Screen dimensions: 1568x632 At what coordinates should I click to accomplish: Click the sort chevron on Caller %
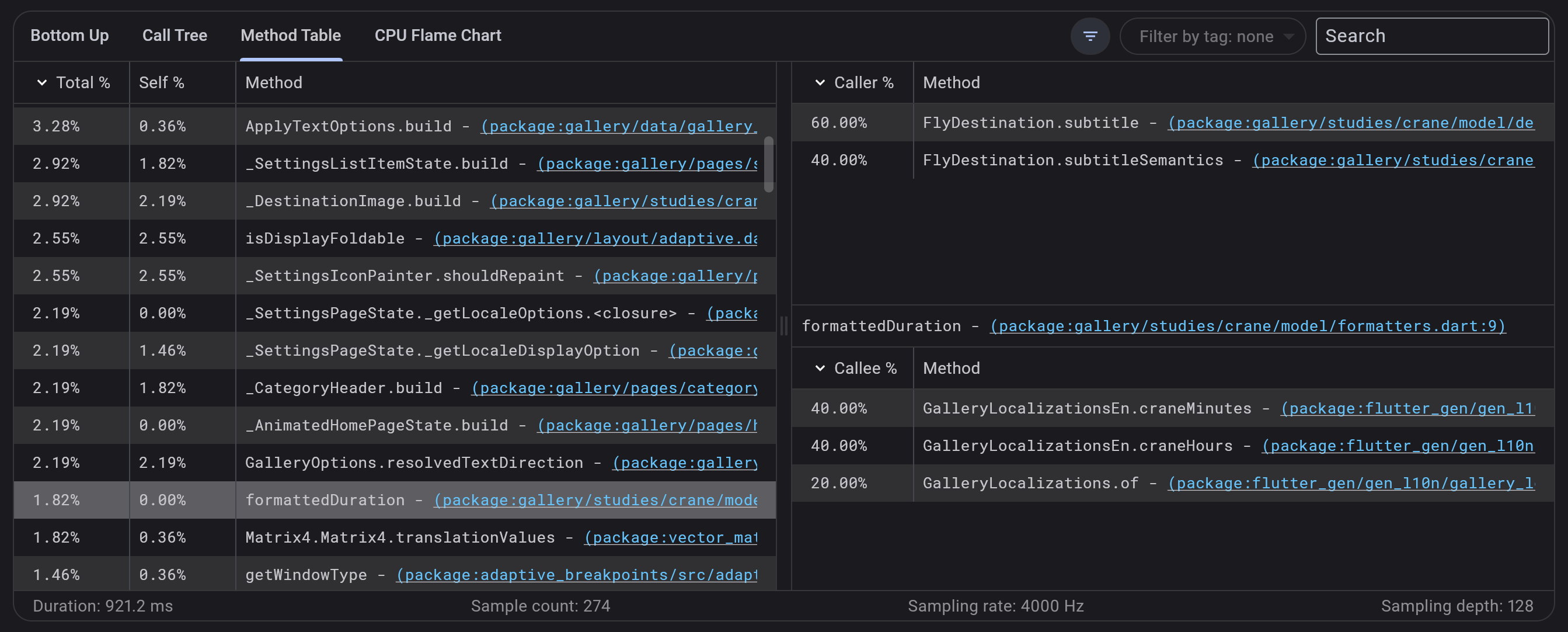(821, 82)
